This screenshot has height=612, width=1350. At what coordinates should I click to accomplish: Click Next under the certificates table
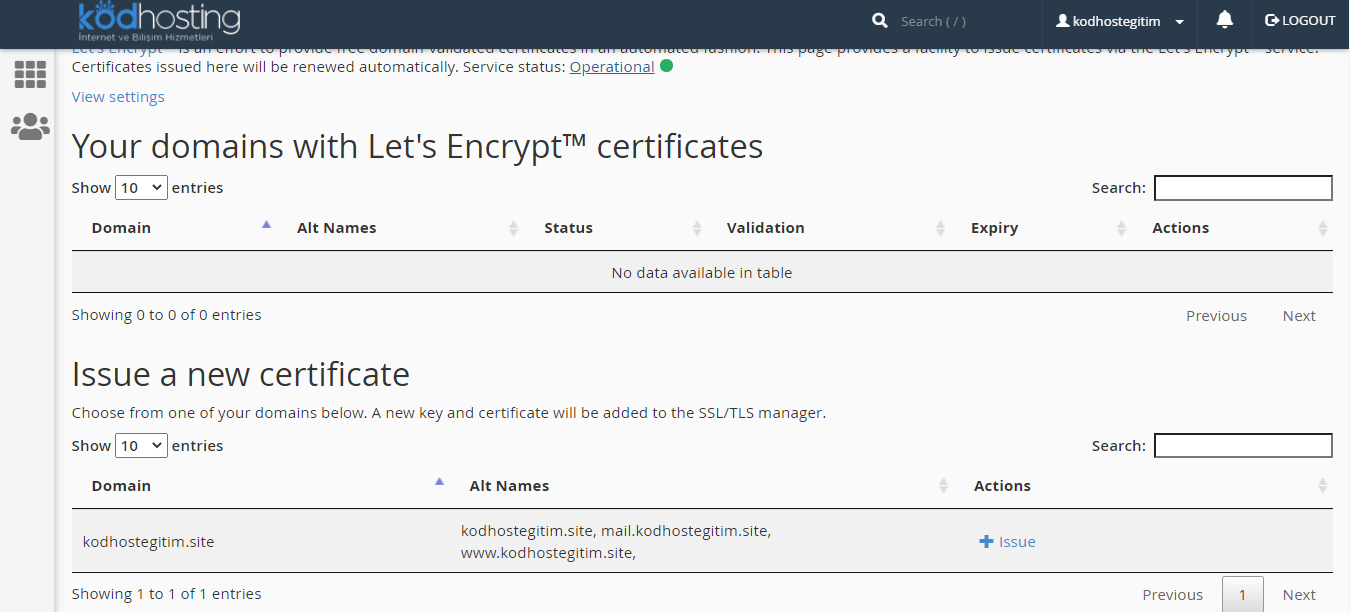point(1299,316)
